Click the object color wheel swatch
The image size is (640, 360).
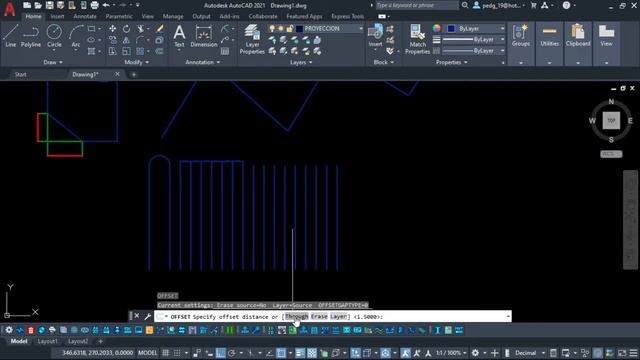[x=437, y=28]
